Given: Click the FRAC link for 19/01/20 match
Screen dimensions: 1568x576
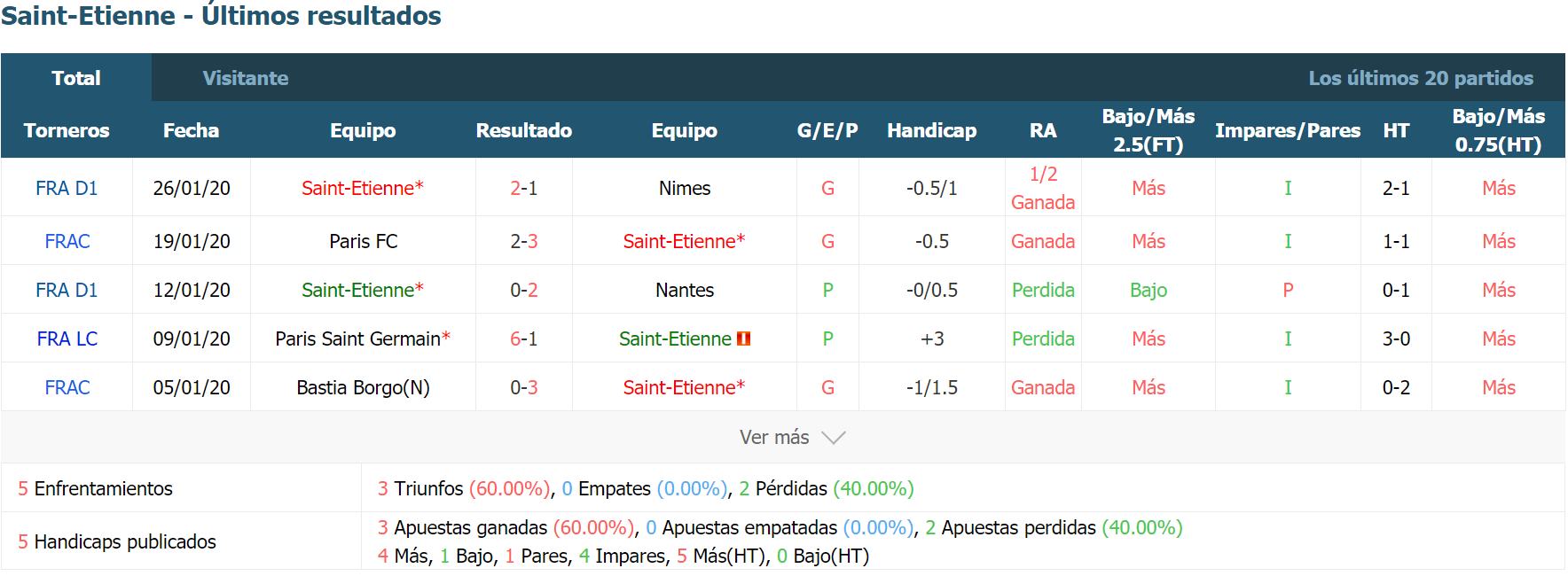Looking at the screenshot, I should point(67,241).
